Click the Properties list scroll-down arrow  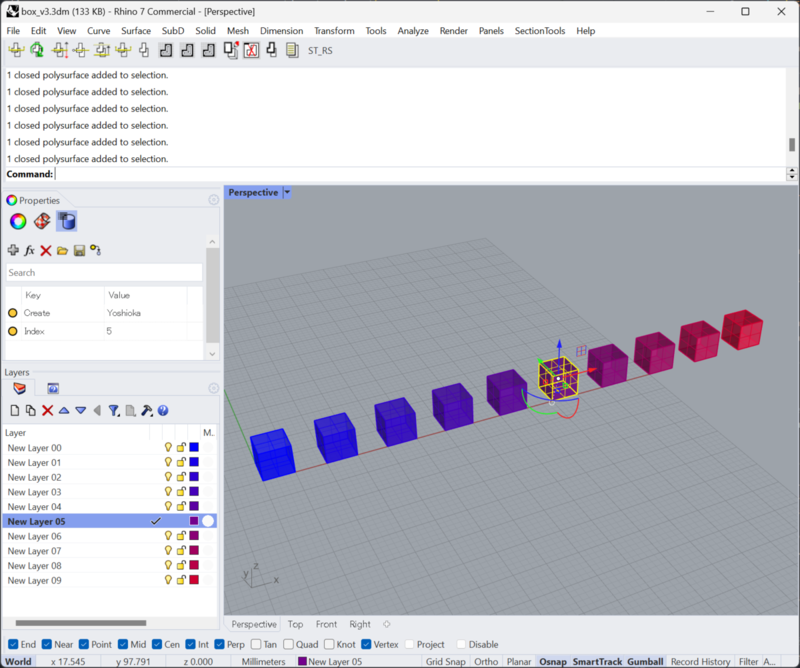click(x=213, y=354)
